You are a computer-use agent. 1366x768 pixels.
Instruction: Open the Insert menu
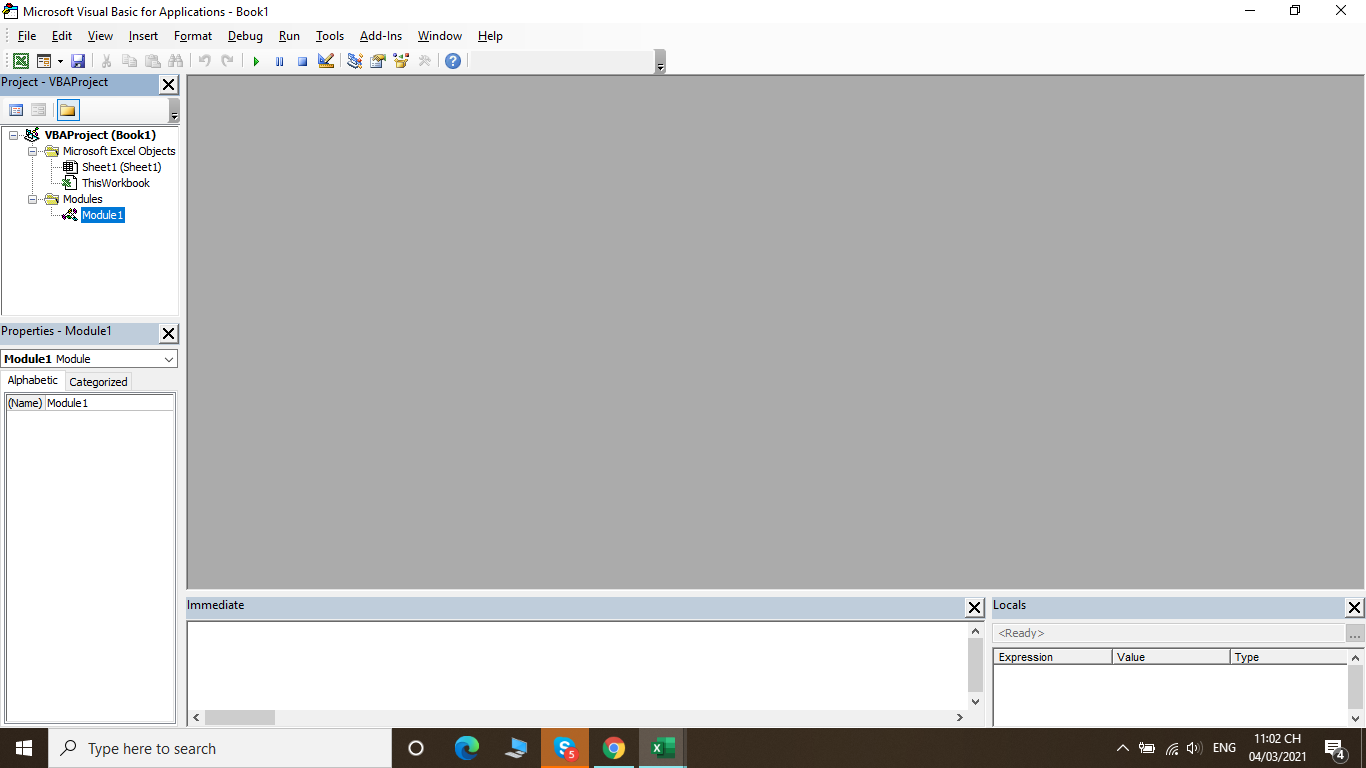pos(143,36)
